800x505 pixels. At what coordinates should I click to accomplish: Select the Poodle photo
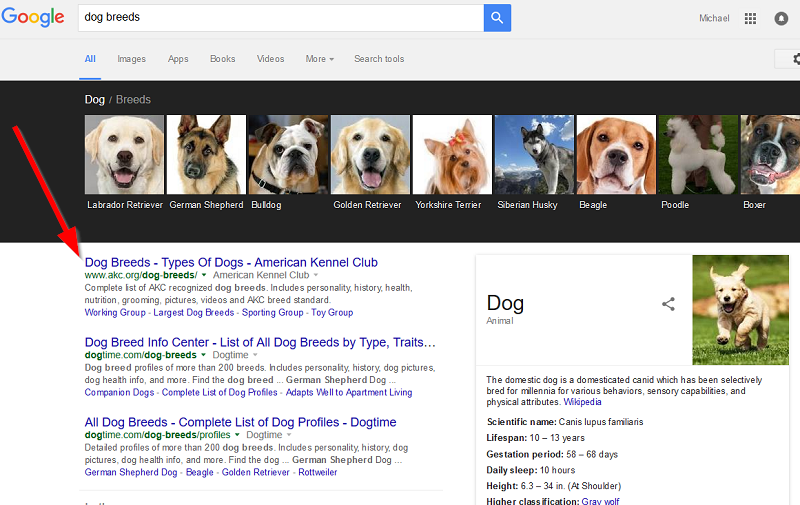pos(698,155)
